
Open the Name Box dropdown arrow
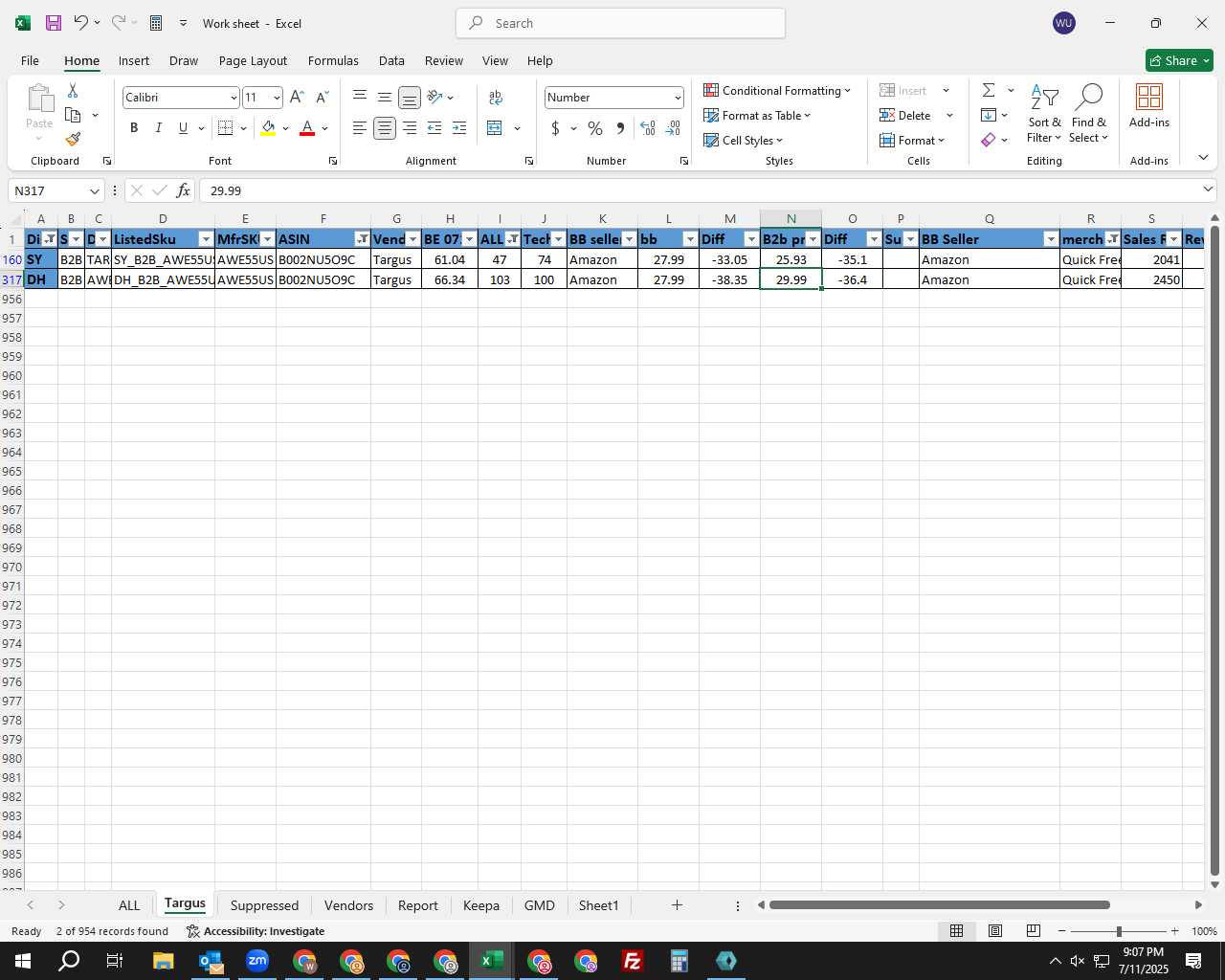coord(94,191)
